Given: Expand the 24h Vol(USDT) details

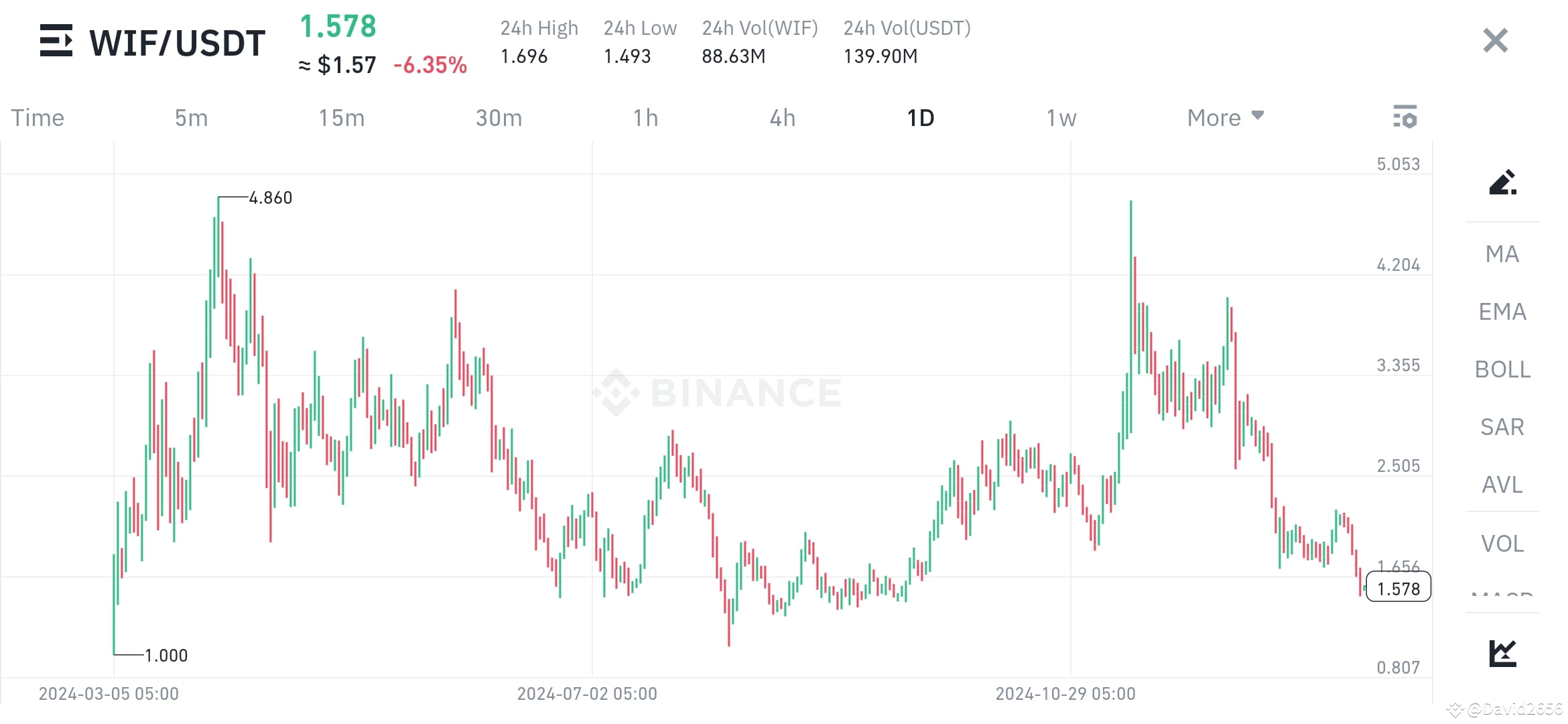Looking at the screenshot, I should click(x=906, y=28).
